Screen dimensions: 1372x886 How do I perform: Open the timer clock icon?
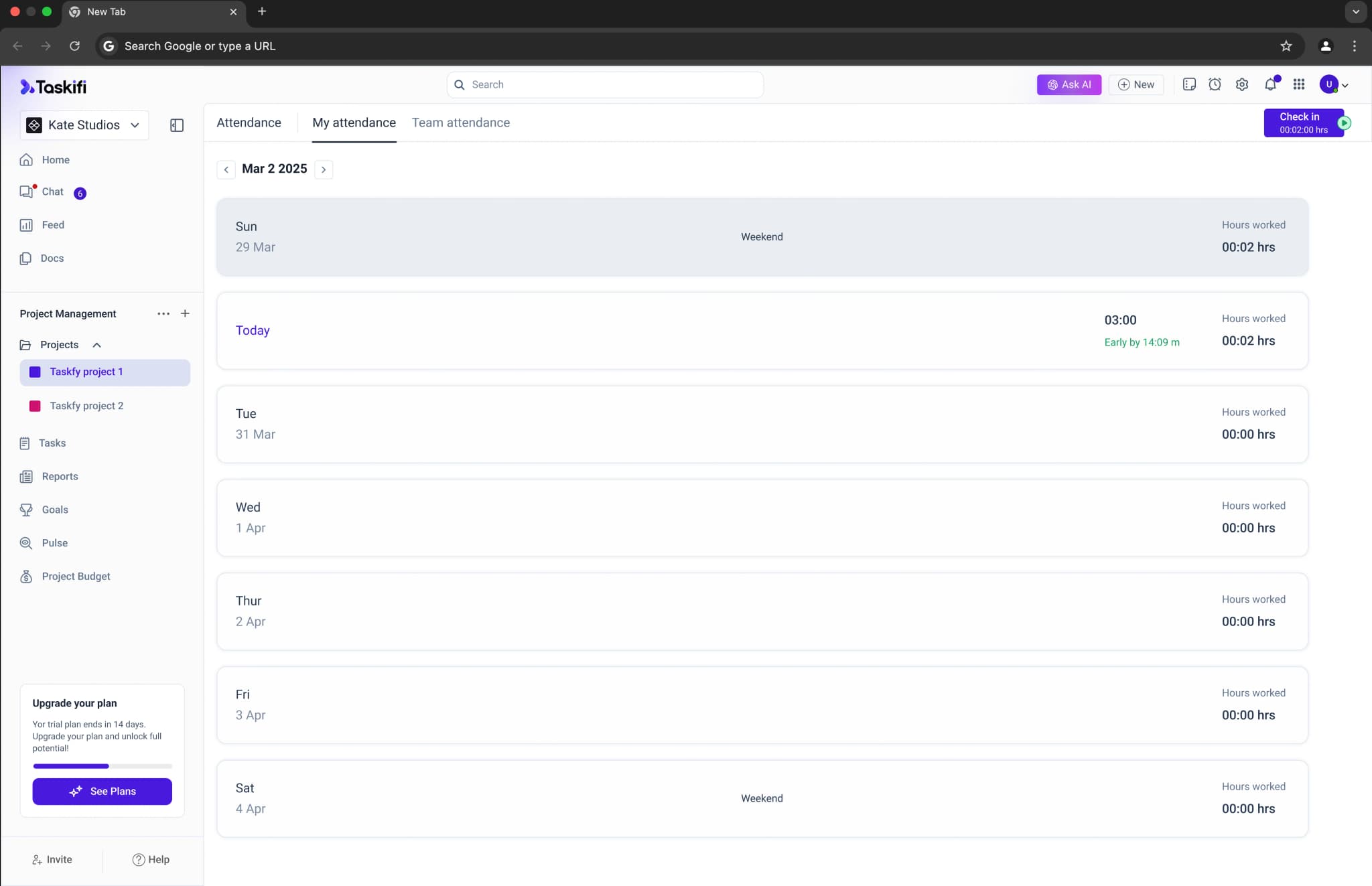point(1215,84)
